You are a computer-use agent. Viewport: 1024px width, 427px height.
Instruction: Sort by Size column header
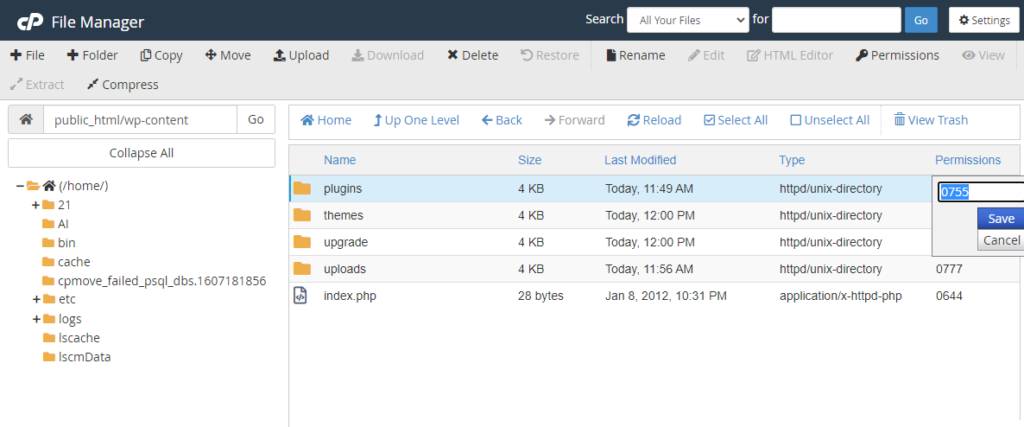[x=530, y=160]
